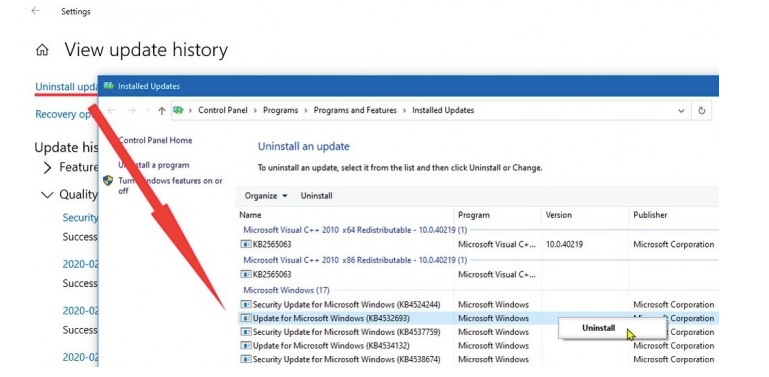
Task: Collapse the Microsoft Windows (17) group
Action: click(286, 290)
